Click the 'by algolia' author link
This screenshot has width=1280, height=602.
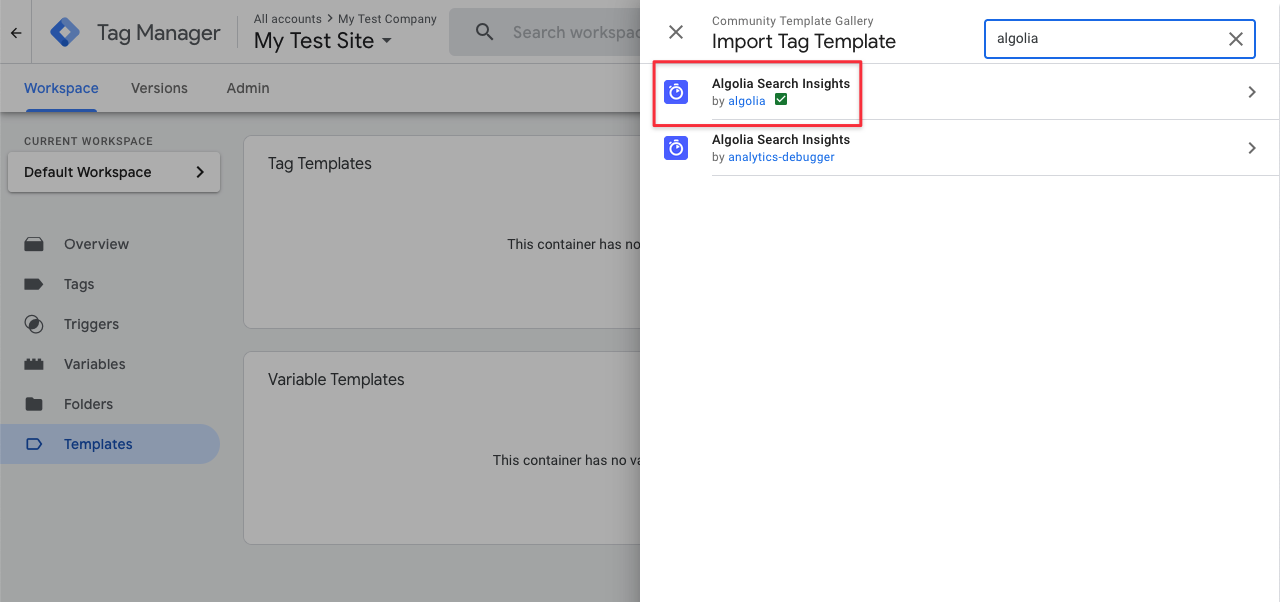click(x=746, y=101)
